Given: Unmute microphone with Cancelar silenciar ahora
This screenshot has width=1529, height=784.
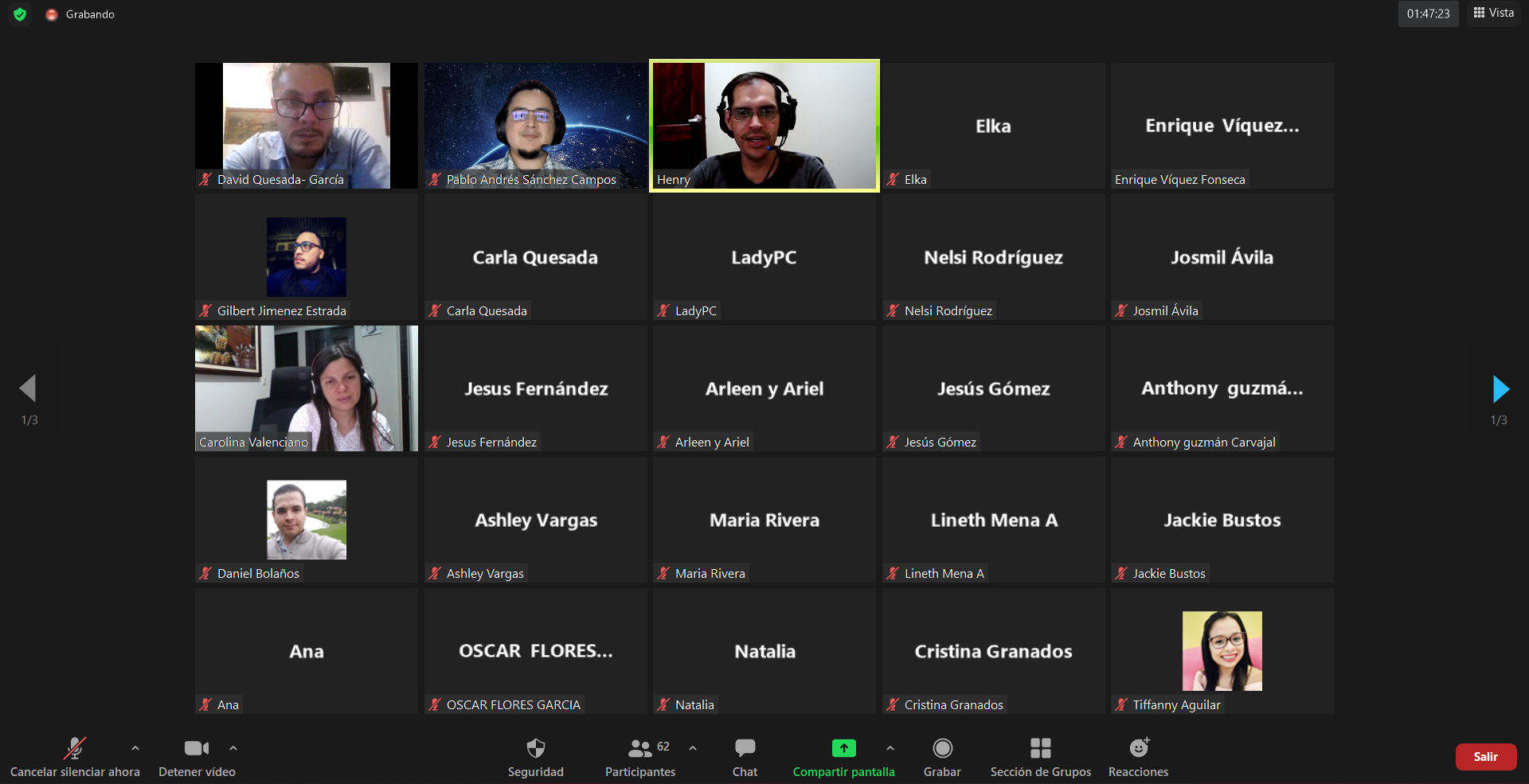Looking at the screenshot, I should (75, 749).
